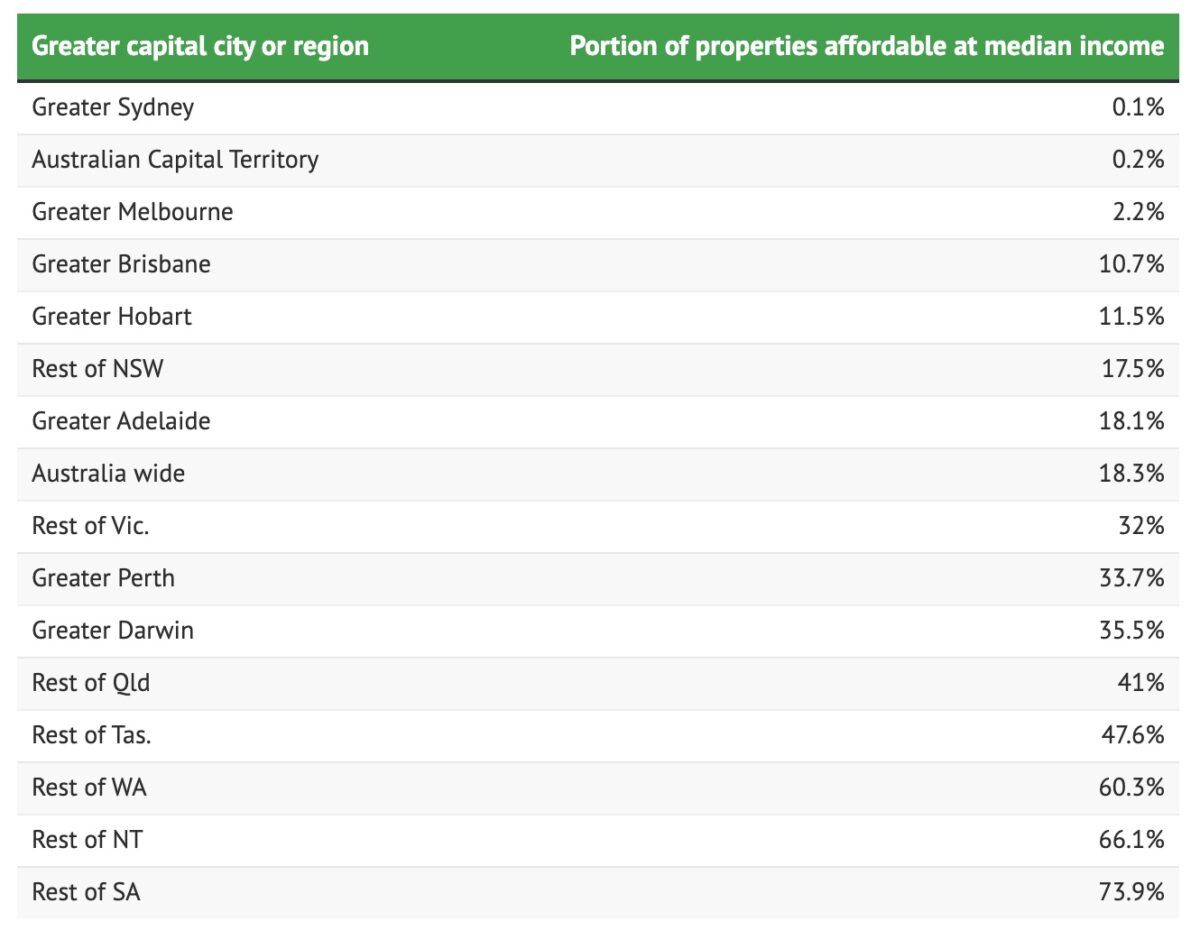
Task: Click the Australian Capital Territory cell
Action: pos(175,160)
